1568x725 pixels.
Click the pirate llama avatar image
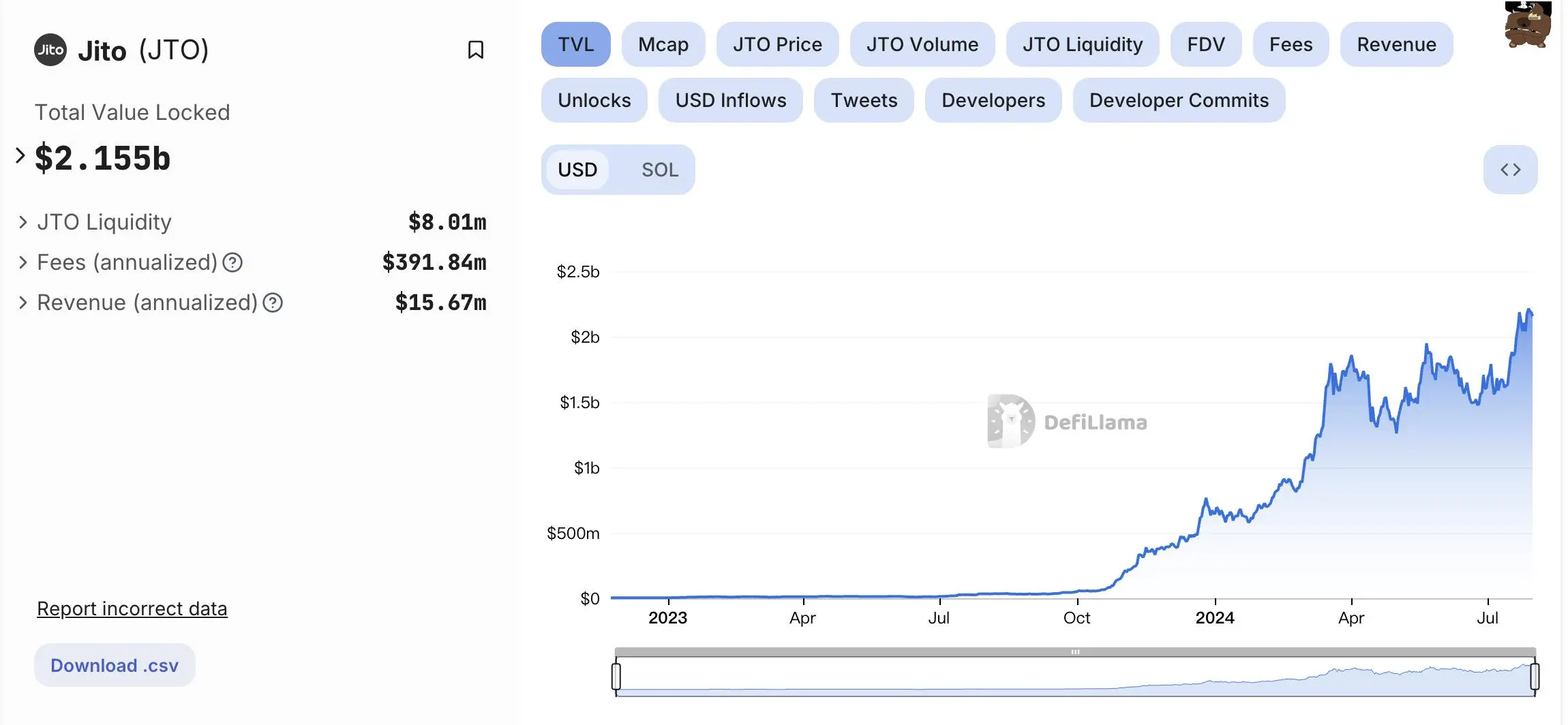[x=1527, y=25]
